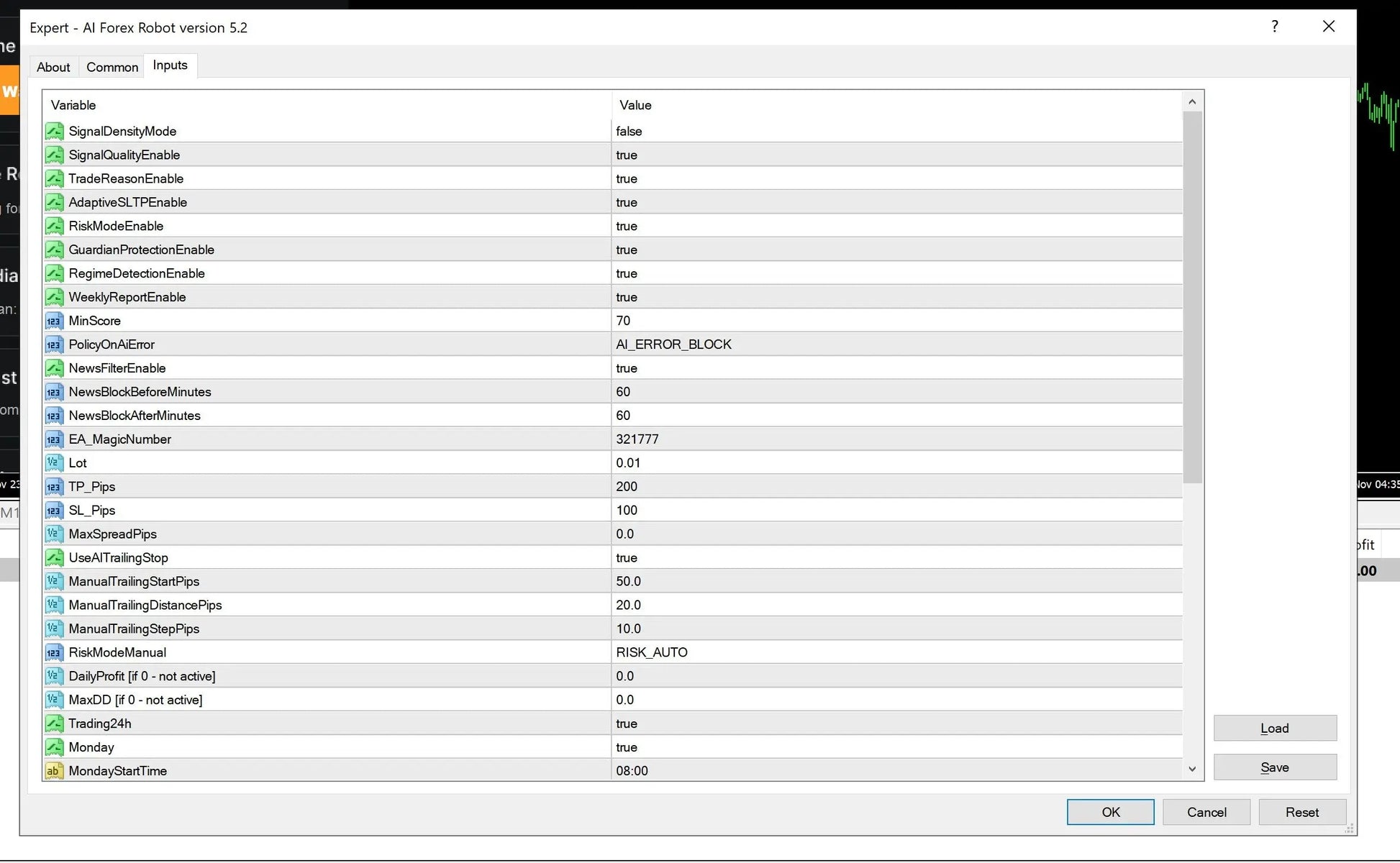Select the MondayStartTime value 08:00
The image size is (1400, 863).
click(x=632, y=771)
